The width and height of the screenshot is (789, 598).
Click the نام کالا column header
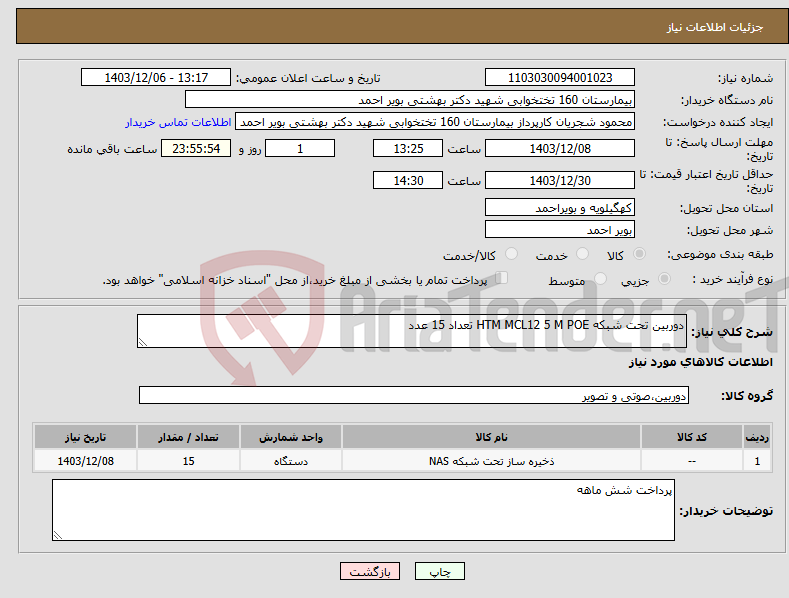tap(491, 437)
